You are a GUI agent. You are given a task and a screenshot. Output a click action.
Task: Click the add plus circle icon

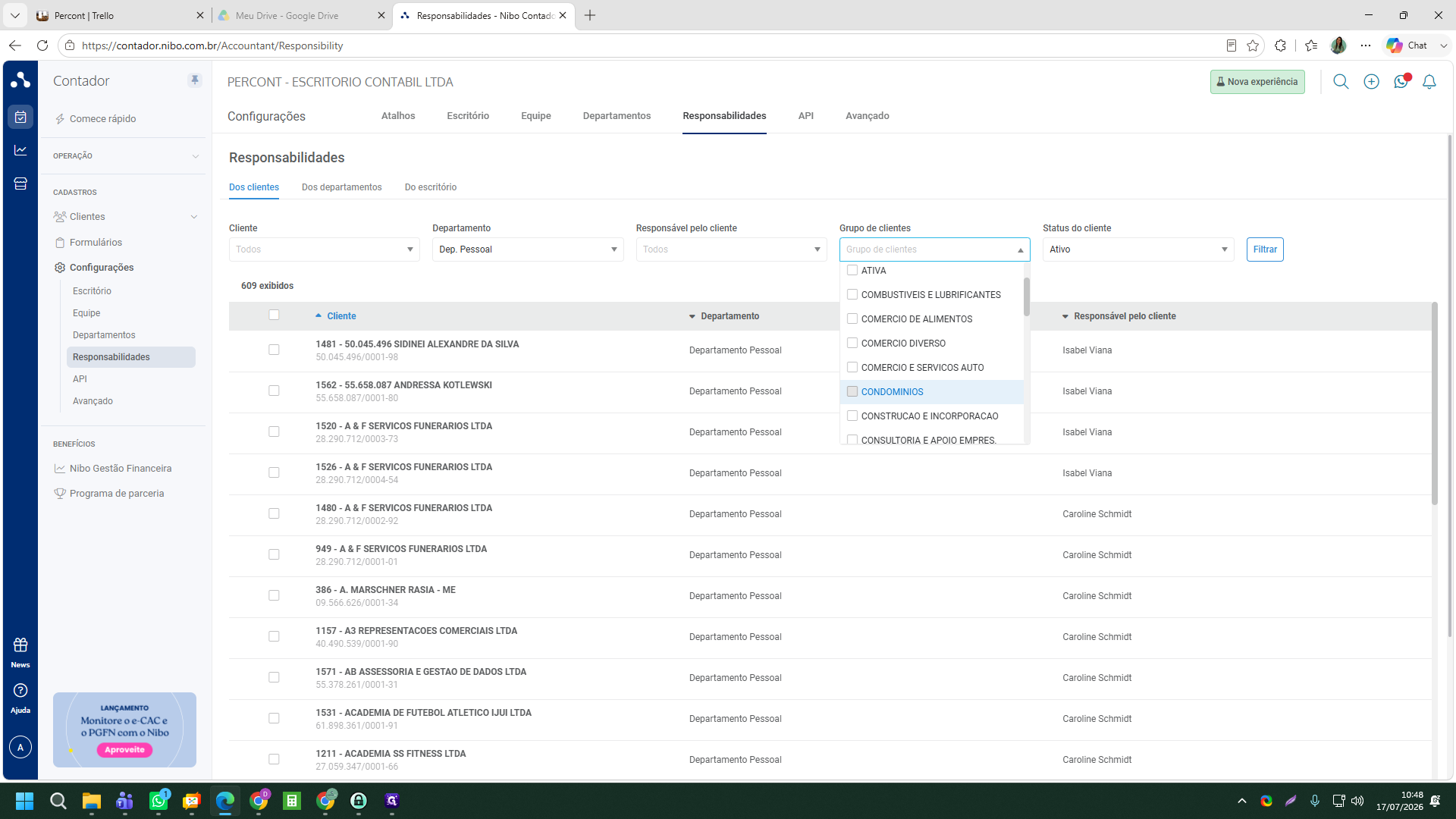pyautogui.click(x=1371, y=82)
